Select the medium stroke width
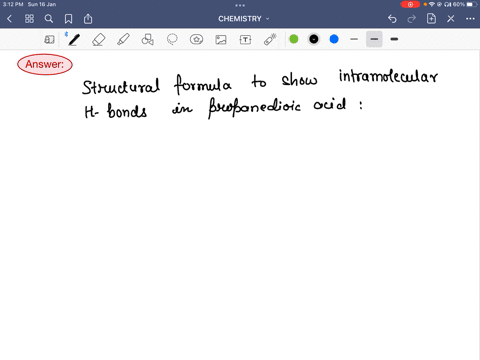The width and height of the screenshot is (480, 360). (x=374, y=39)
